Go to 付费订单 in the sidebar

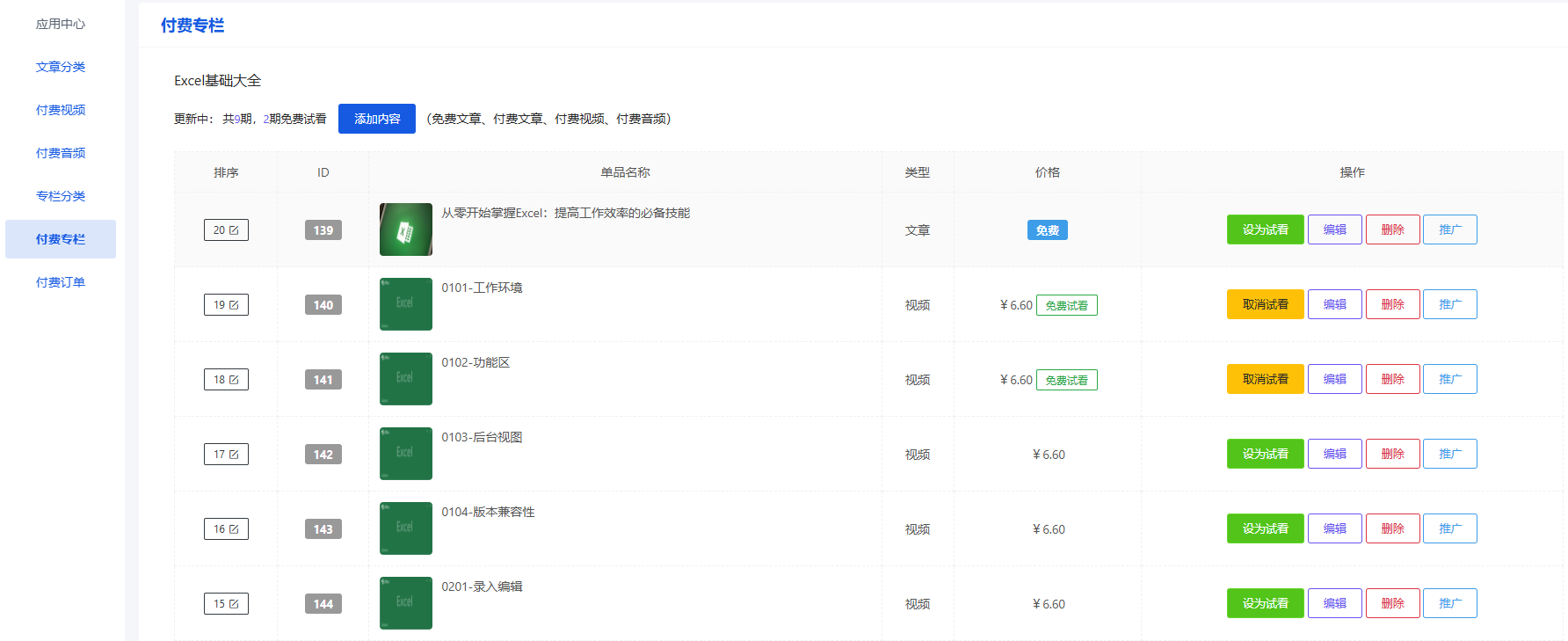point(61,282)
